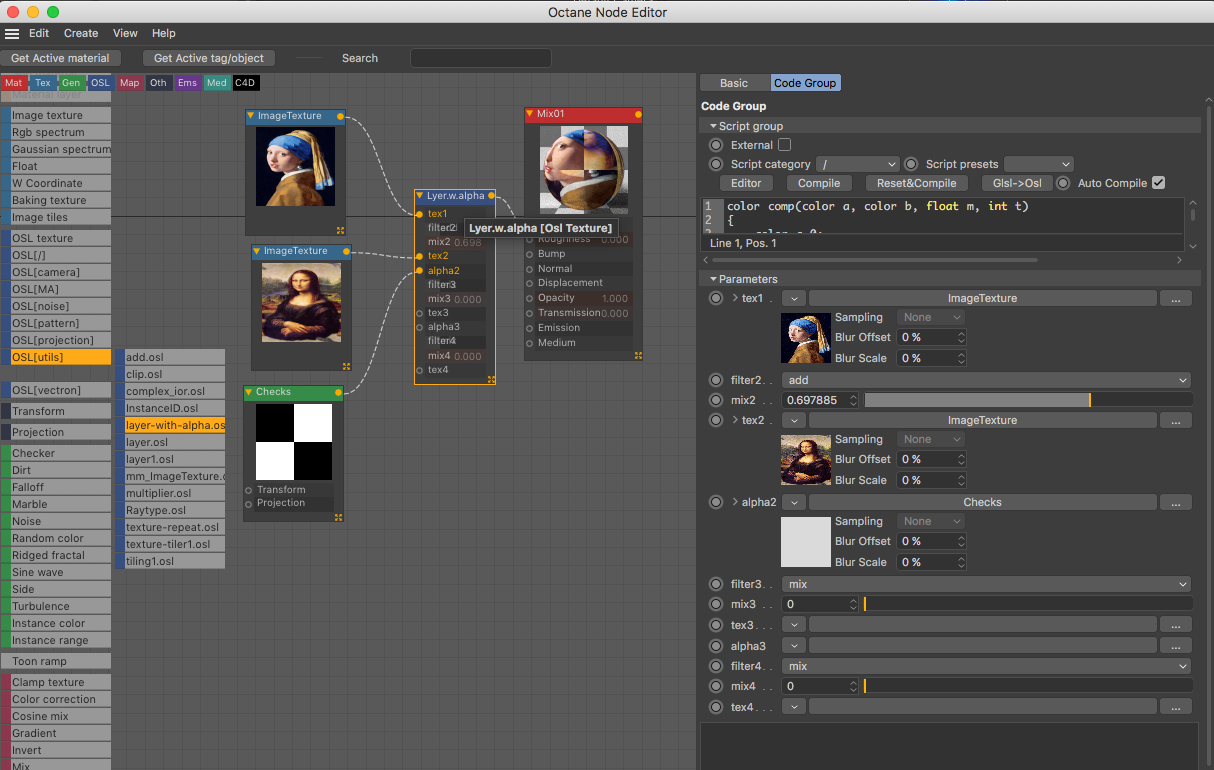Image resolution: width=1214 pixels, height=770 pixels.
Task: Toggle the C4D node filter
Action: [x=245, y=83]
